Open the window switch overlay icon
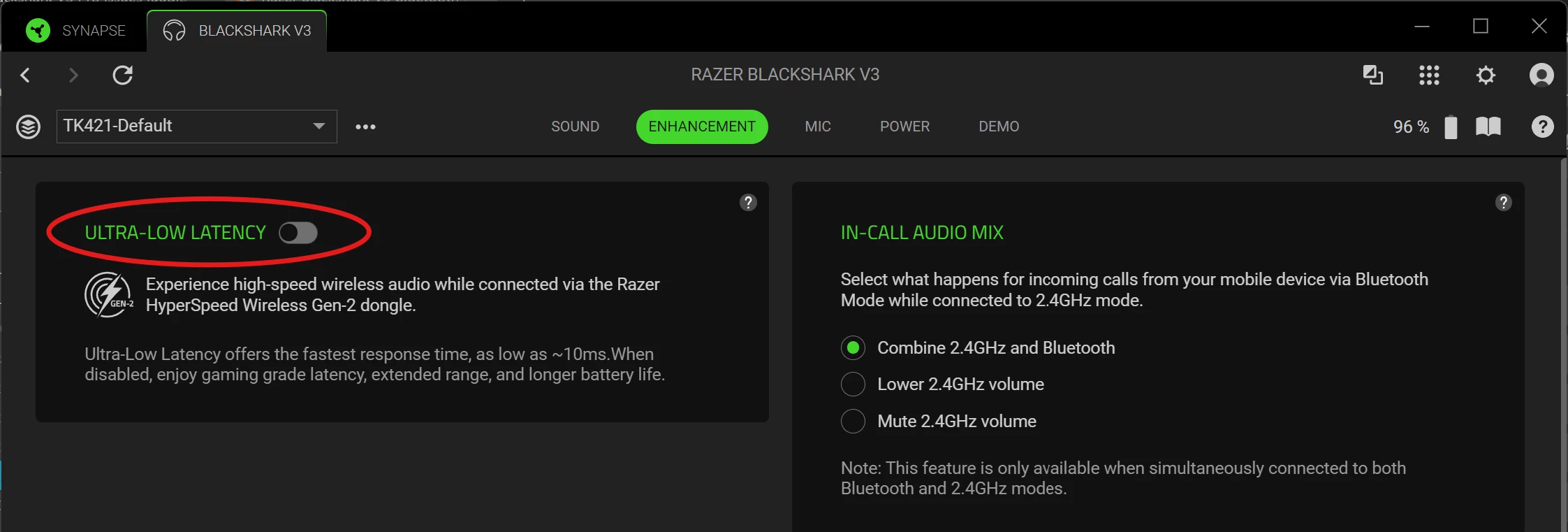Viewport: 1568px width, 532px height. (1373, 75)
